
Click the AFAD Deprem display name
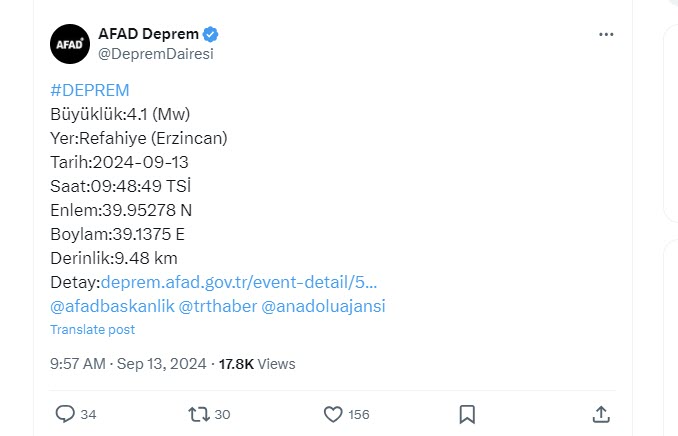[148, 34]
